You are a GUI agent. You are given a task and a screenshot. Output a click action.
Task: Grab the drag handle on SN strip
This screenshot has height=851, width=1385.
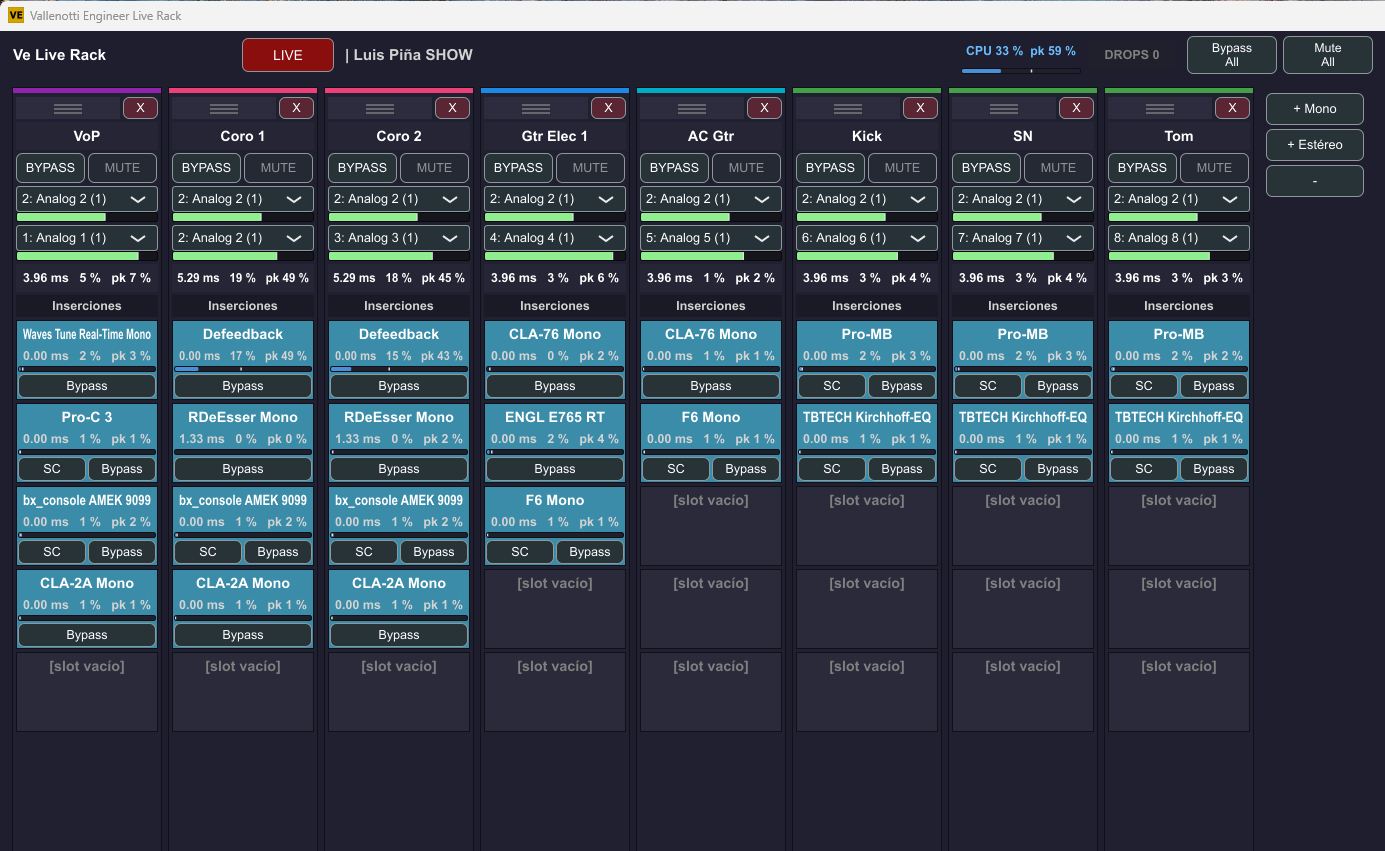(x=1004, y=108)
